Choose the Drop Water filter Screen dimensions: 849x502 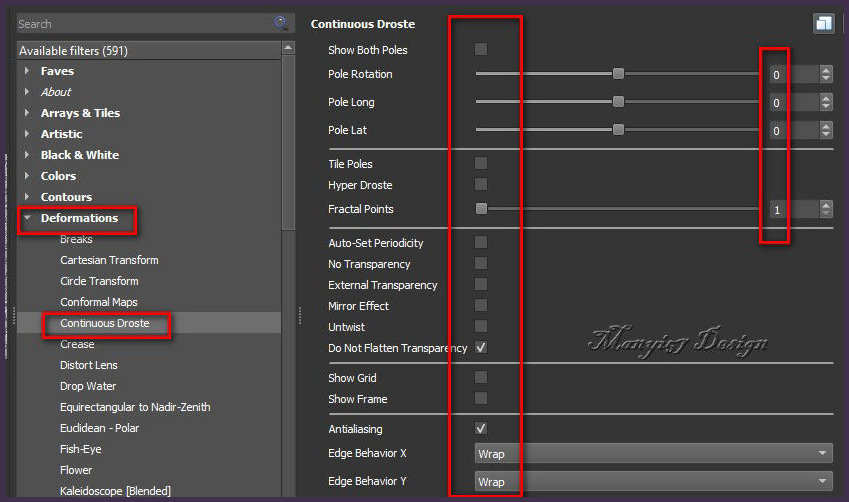click(88, 386)
